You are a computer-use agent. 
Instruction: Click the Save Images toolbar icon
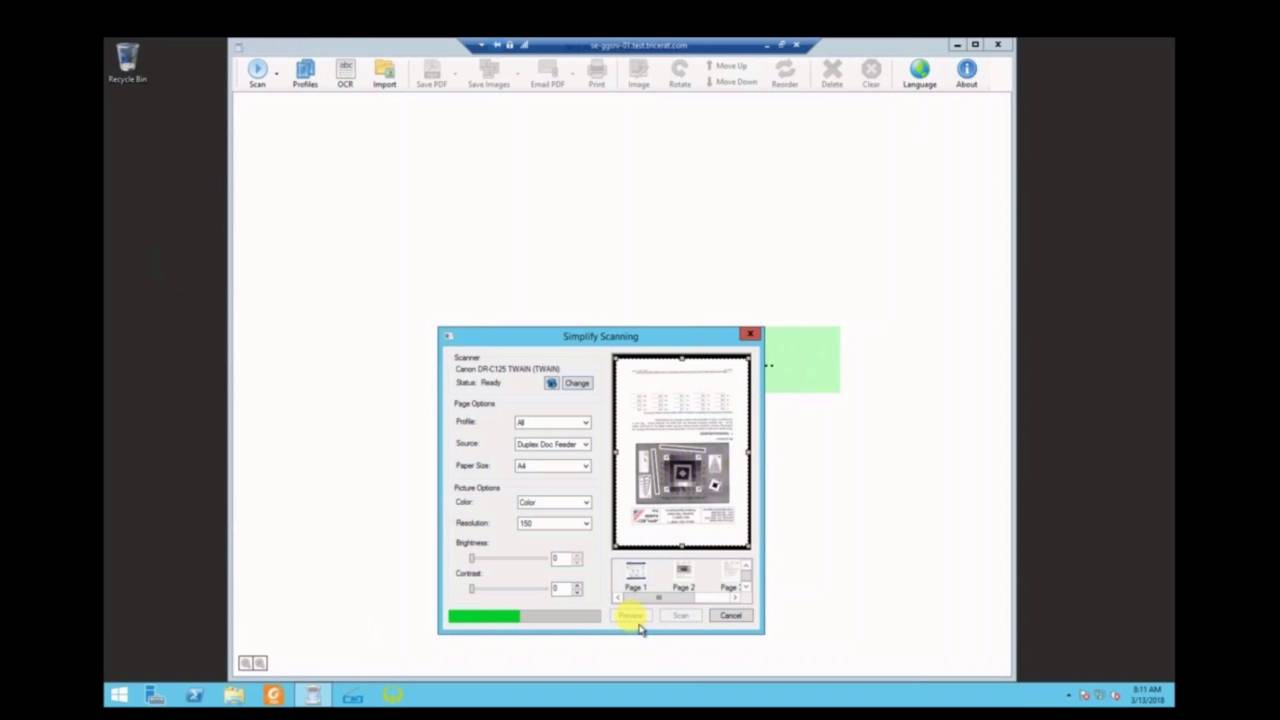pos(488,73)
